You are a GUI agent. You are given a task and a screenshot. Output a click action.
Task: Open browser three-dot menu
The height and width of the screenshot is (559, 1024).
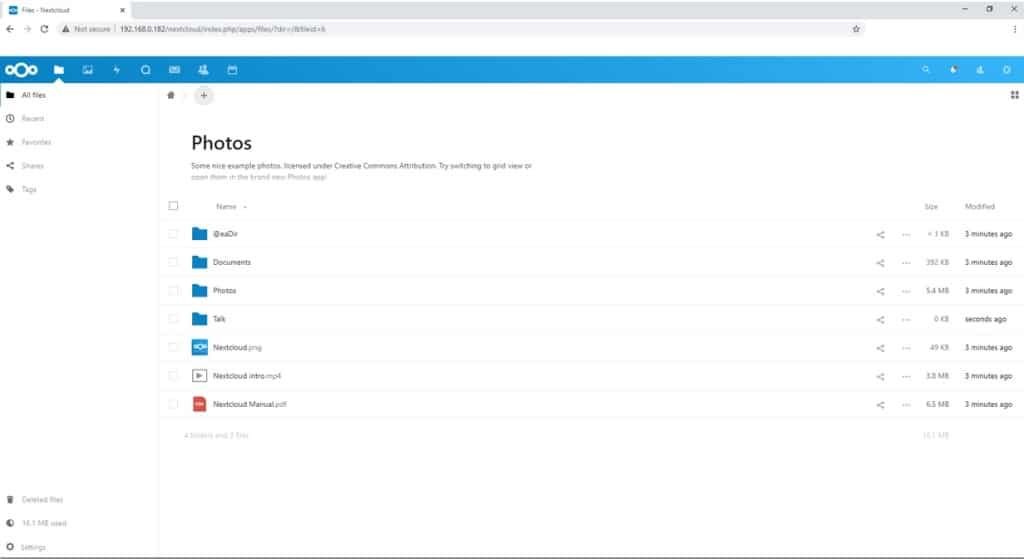[1014, 29]
